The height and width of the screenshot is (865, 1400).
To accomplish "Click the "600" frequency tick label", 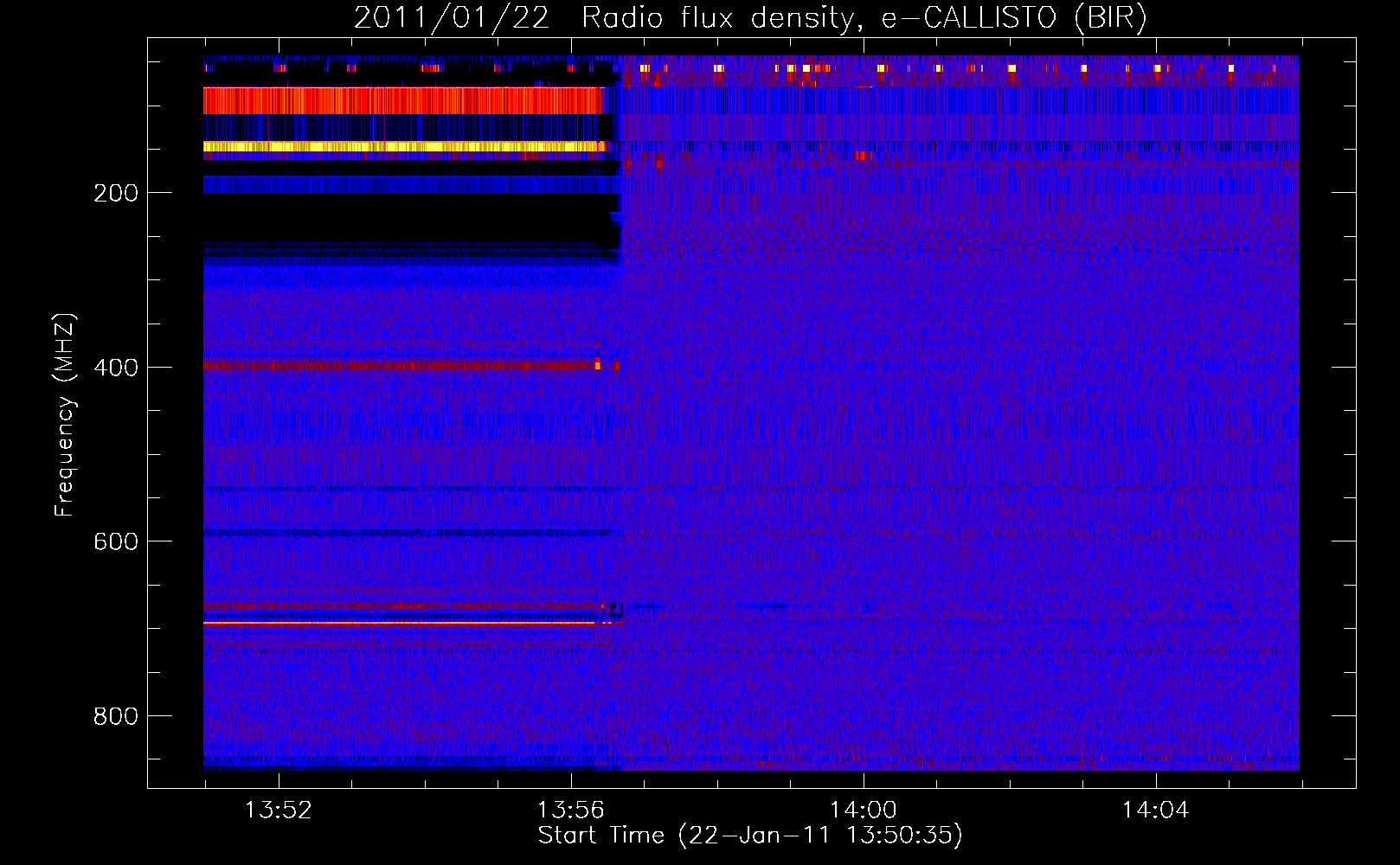I will point(116,541).
